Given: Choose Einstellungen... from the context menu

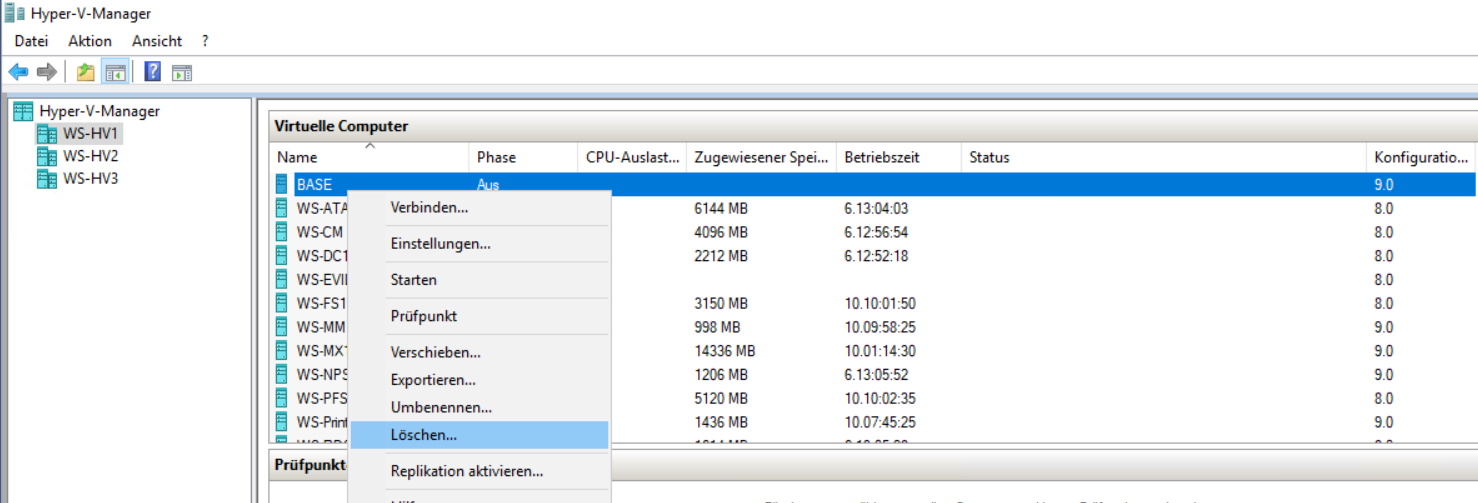Looking at the screenshot, I should pyautogui.click(x=479, y=244).
